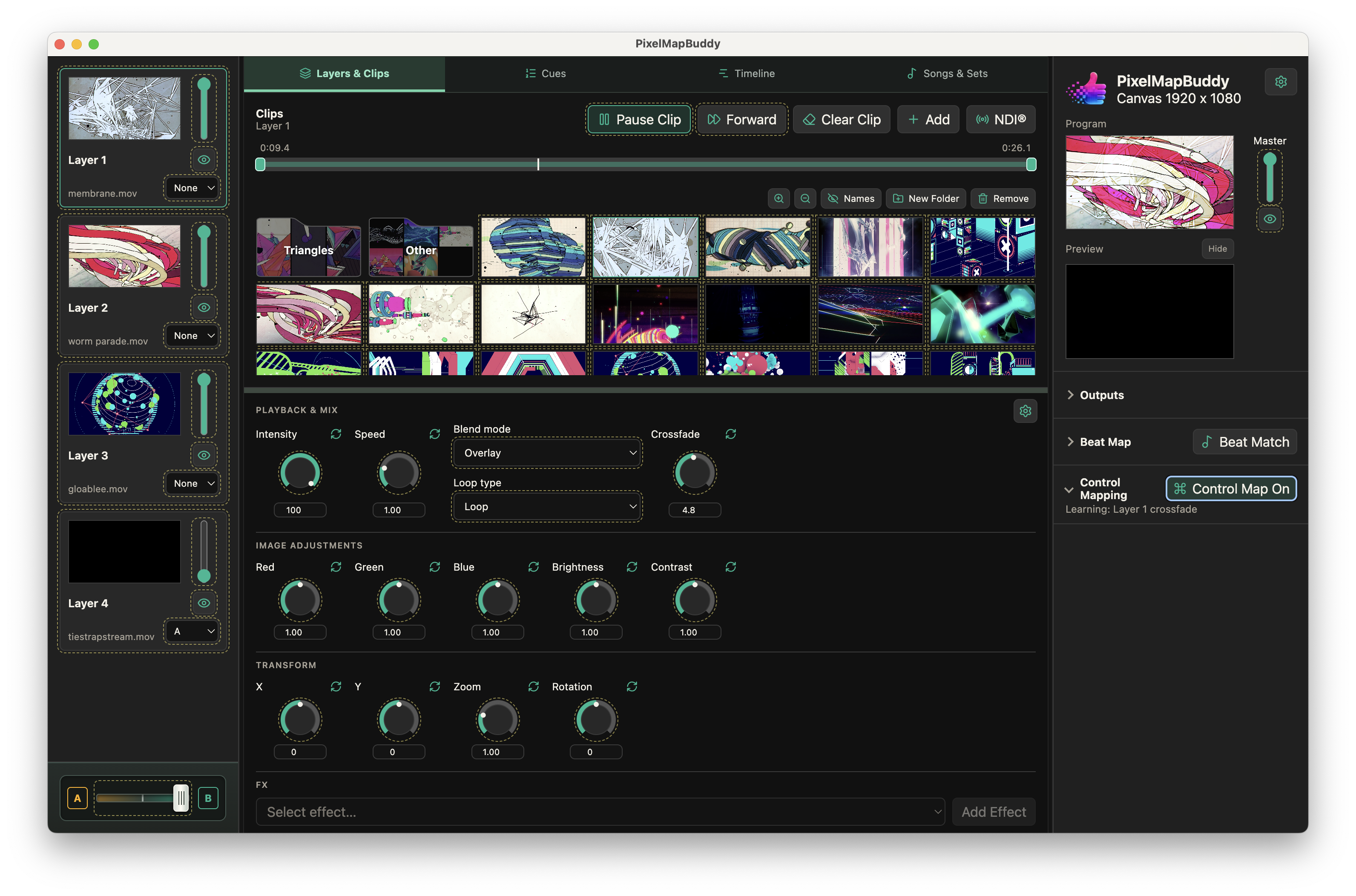
Task: Click the Clear Clip button
Action: click(842, 119)
